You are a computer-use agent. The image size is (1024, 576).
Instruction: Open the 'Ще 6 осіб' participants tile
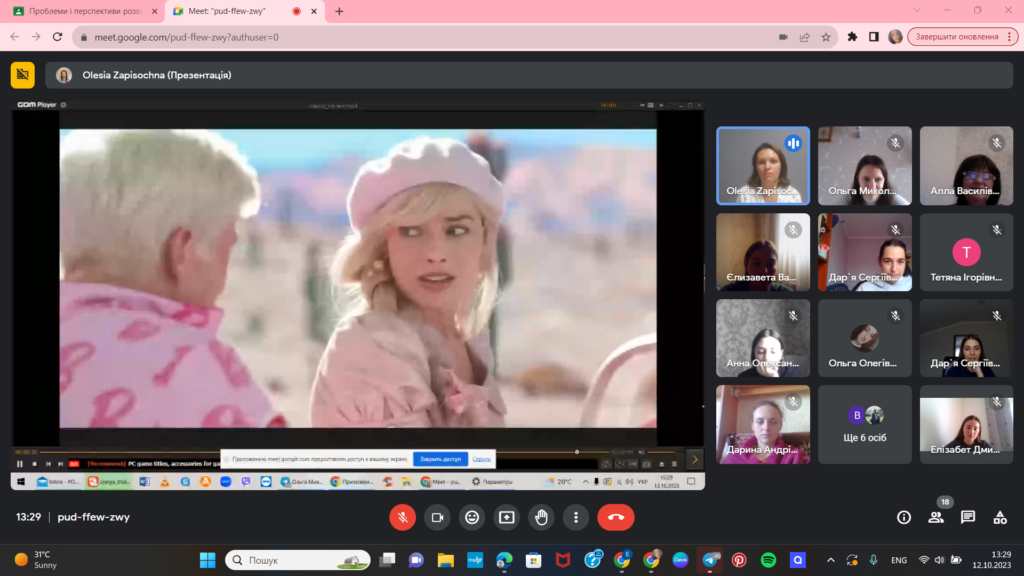[x=866, y=424]
